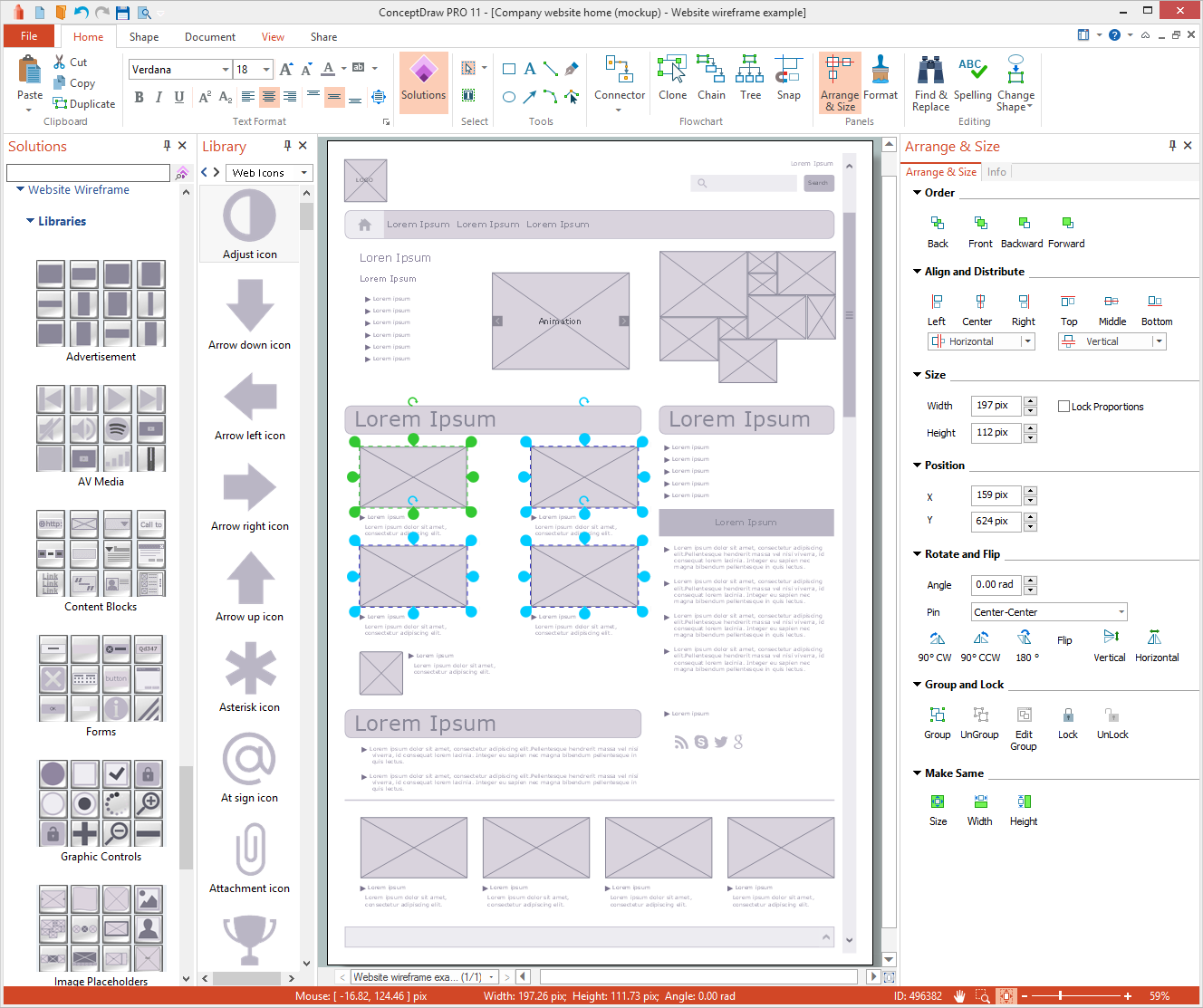Toggle Underline text formatting
1203x1008 pixels.
(x=178, y=97)
